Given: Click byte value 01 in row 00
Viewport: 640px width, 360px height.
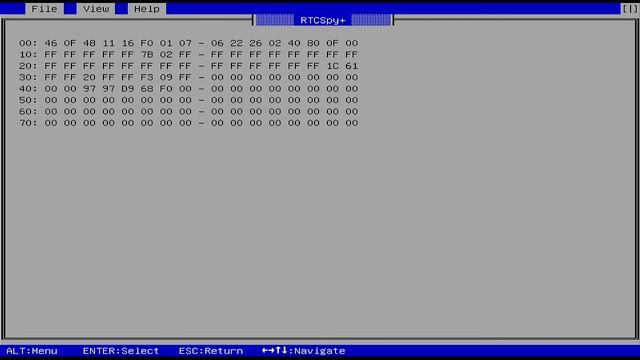Looking at the screenshot, I should [x=166, y=43].
